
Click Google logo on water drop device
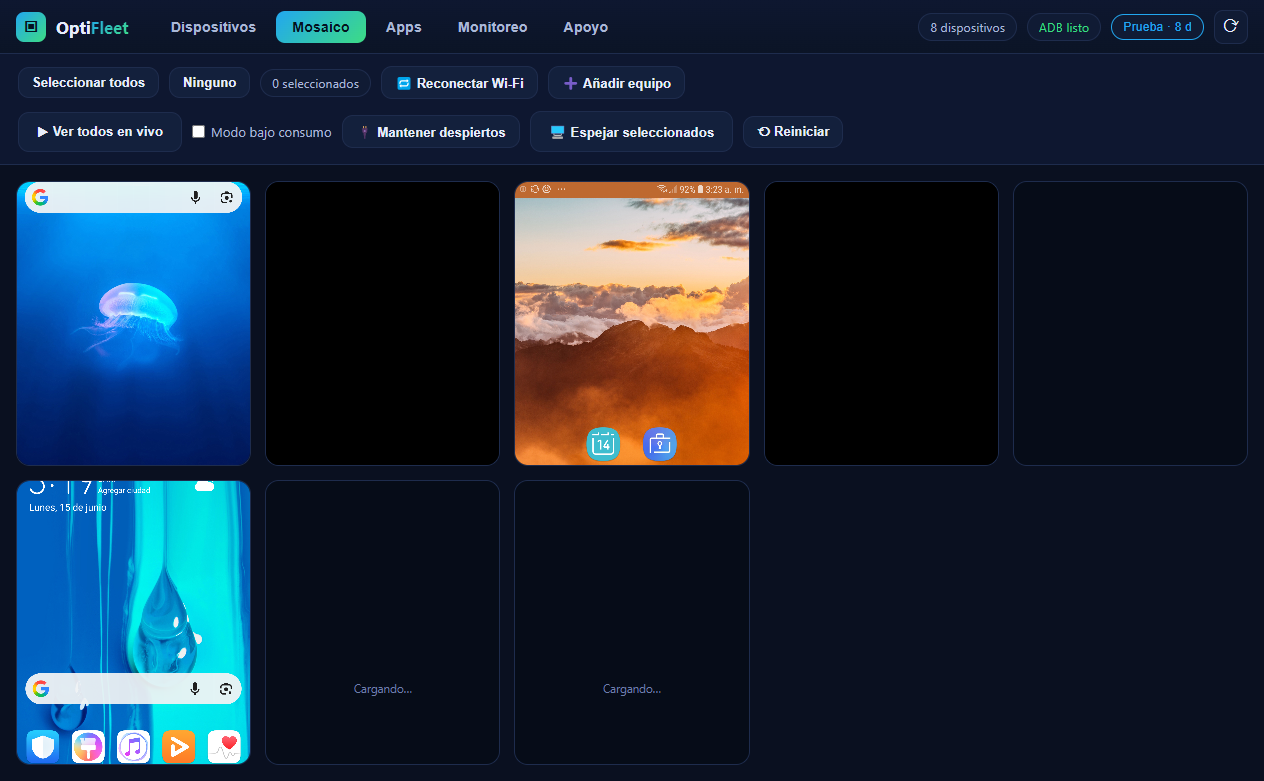(40, 688)
